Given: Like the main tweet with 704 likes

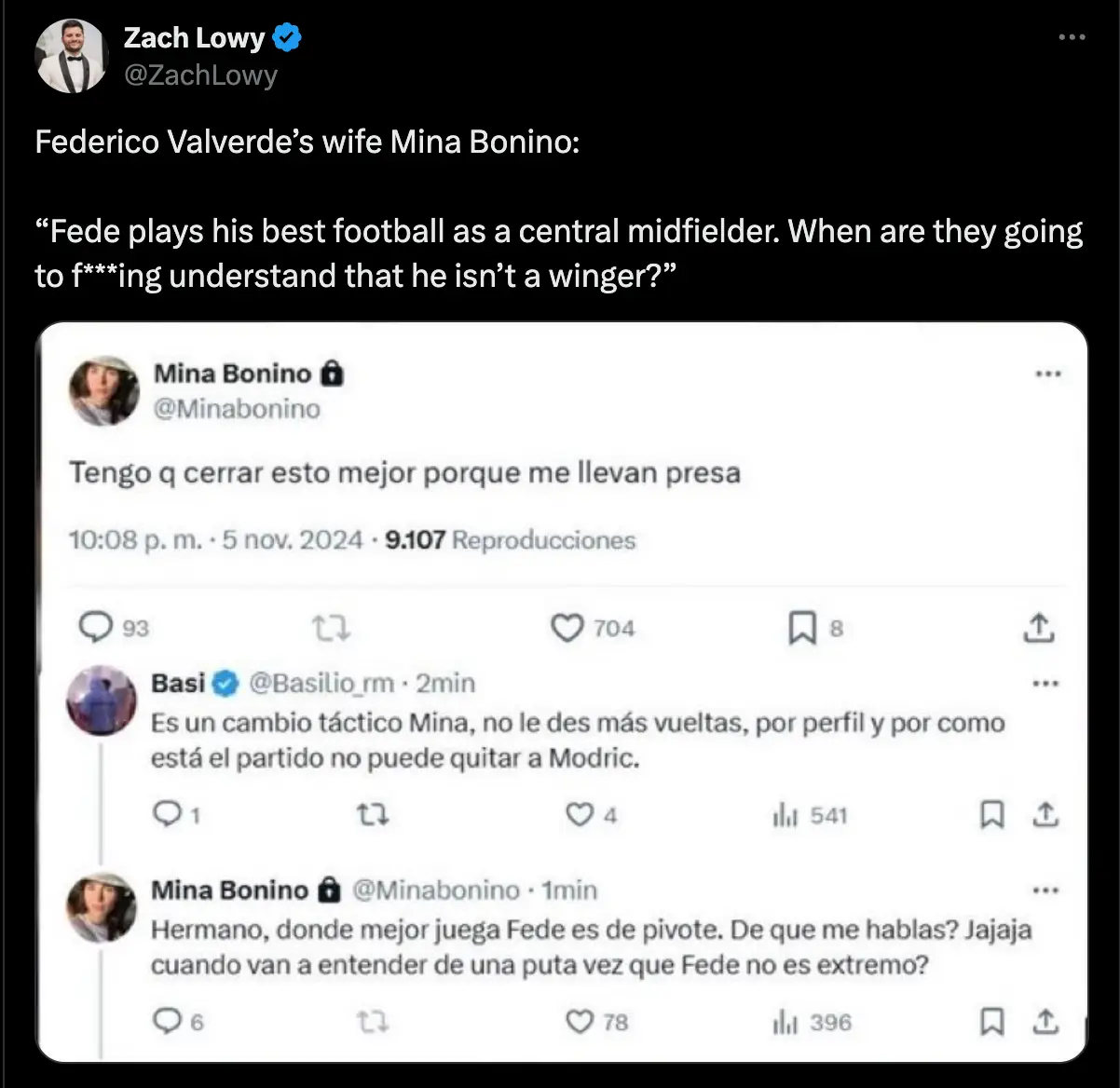Looking at the screenshot, I should coord(567,628).
